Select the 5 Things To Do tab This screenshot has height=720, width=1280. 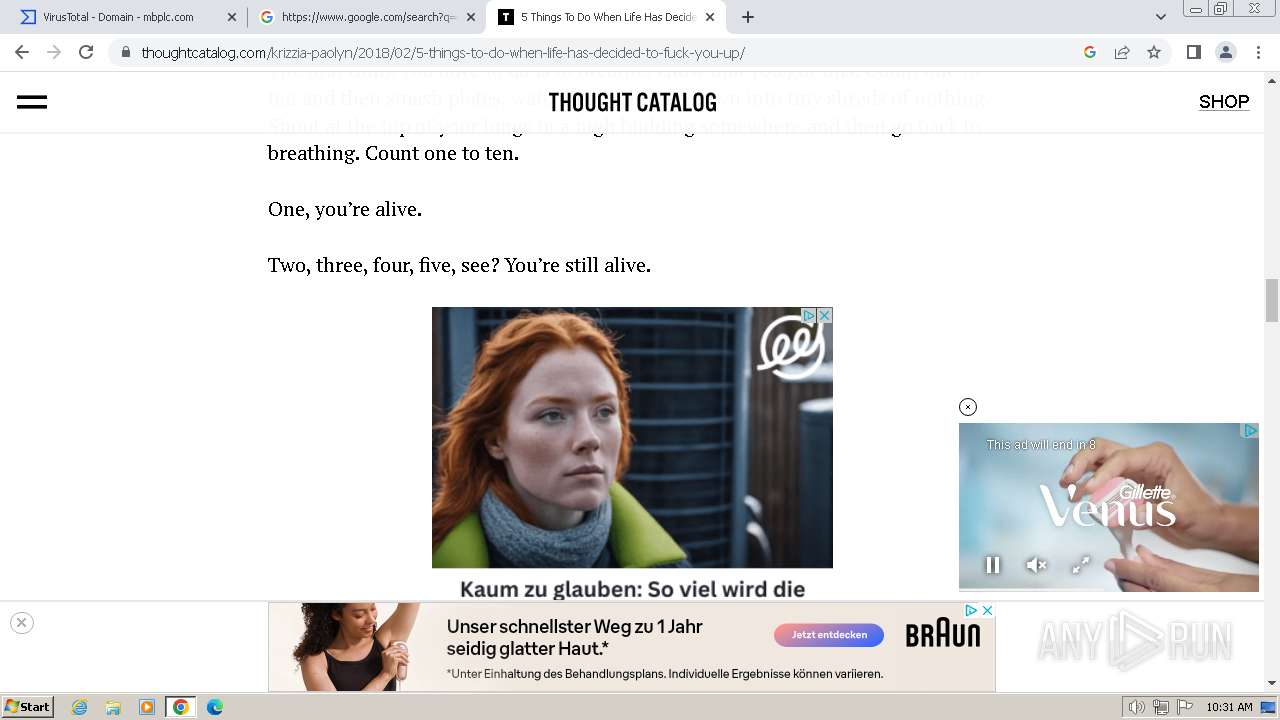606,17
